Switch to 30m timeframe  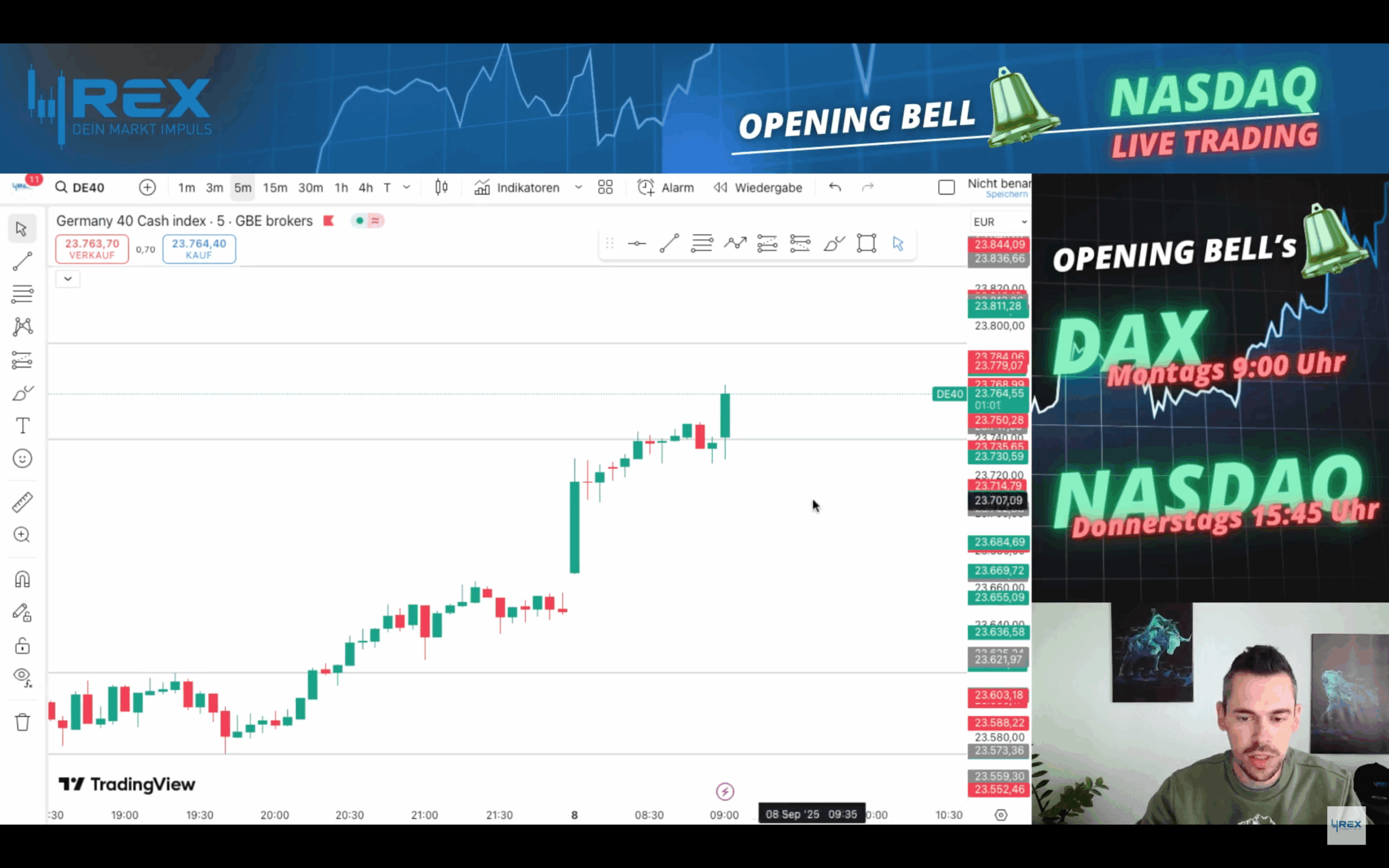click(310, 188)
